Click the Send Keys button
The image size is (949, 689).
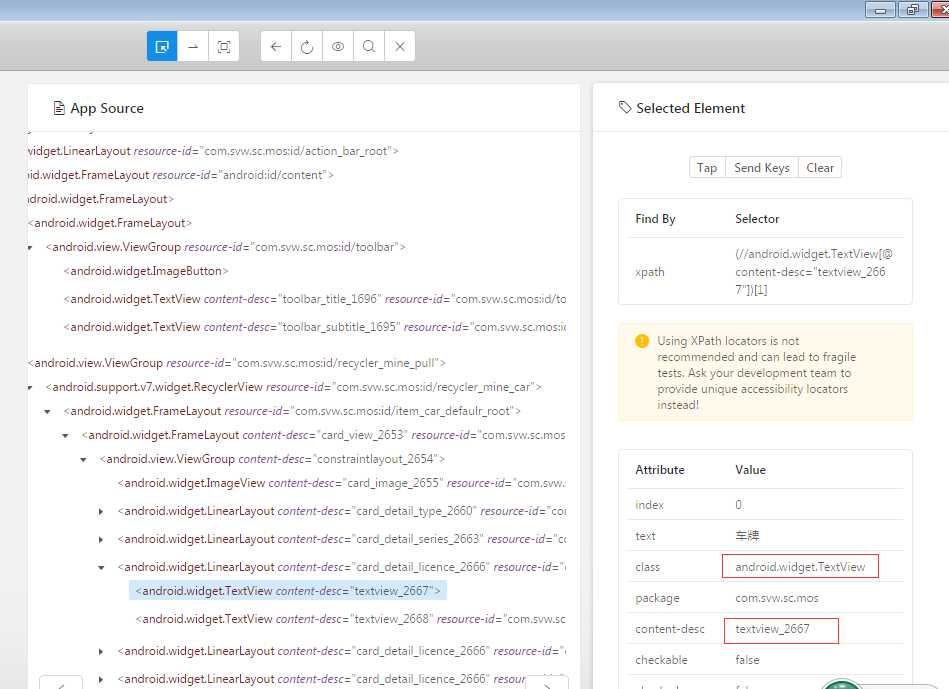point(761,168)
